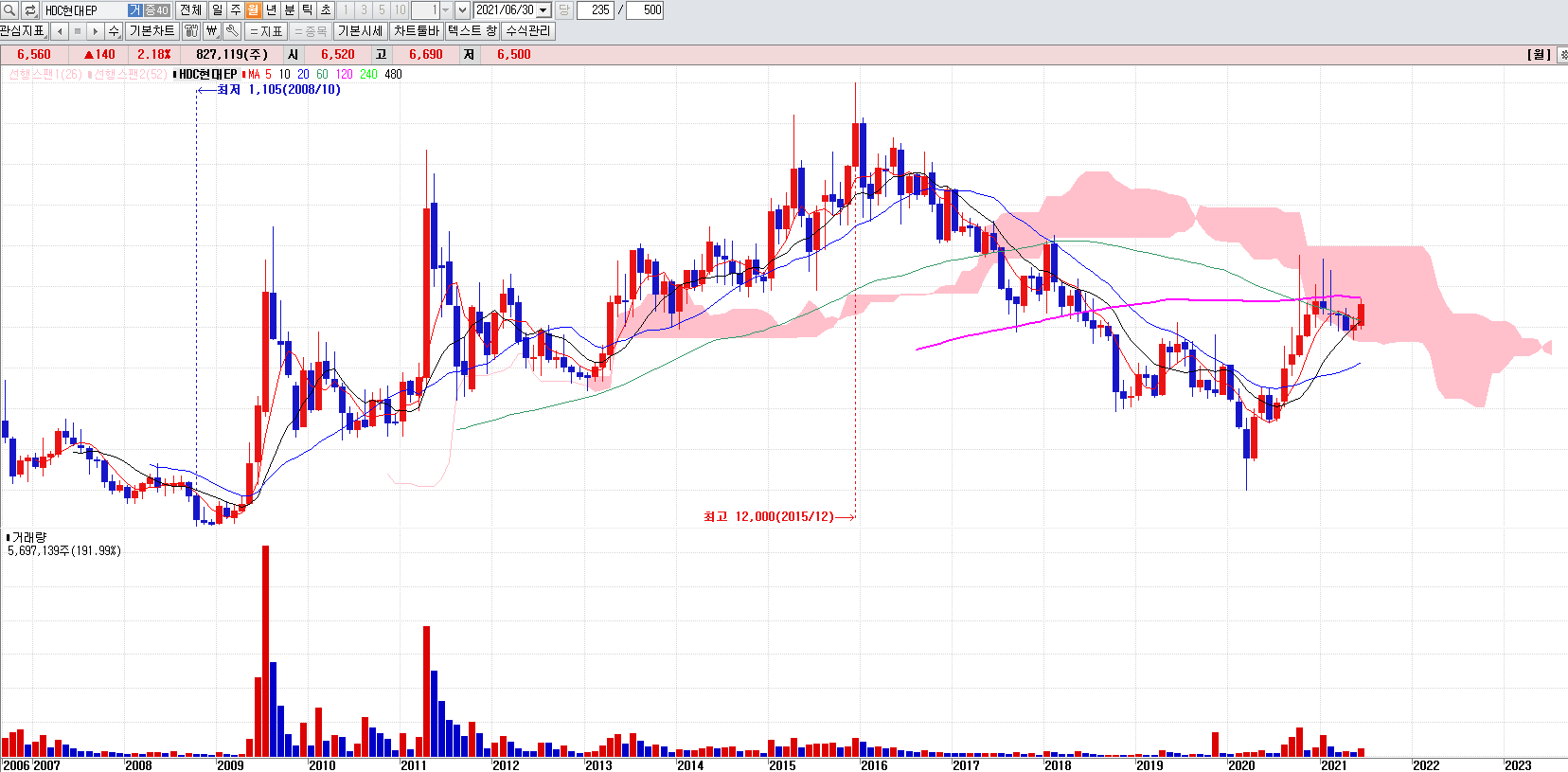The height and width of the screenshot is (772, 1568).
Task: Click the swap/refresh arrows icon
Action: pyautogui.click(x=30, y=10)
